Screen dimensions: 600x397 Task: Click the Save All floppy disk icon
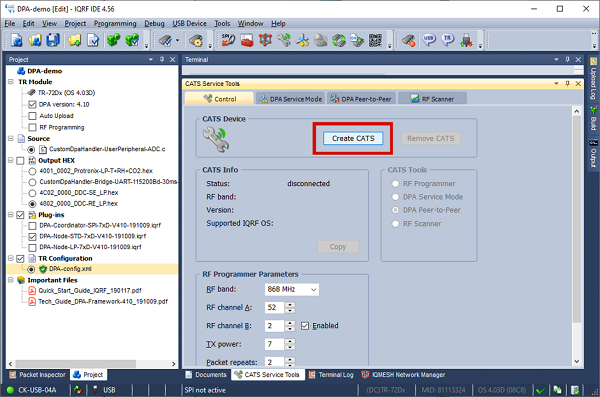pos(53,40)
